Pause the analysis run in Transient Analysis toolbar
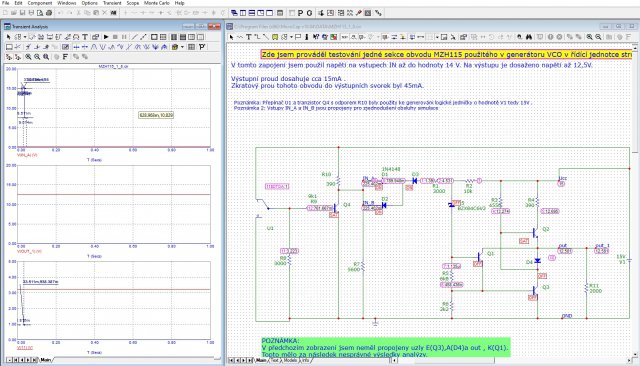The height and width of the screenshot is (366, 640). coord(124,37)
